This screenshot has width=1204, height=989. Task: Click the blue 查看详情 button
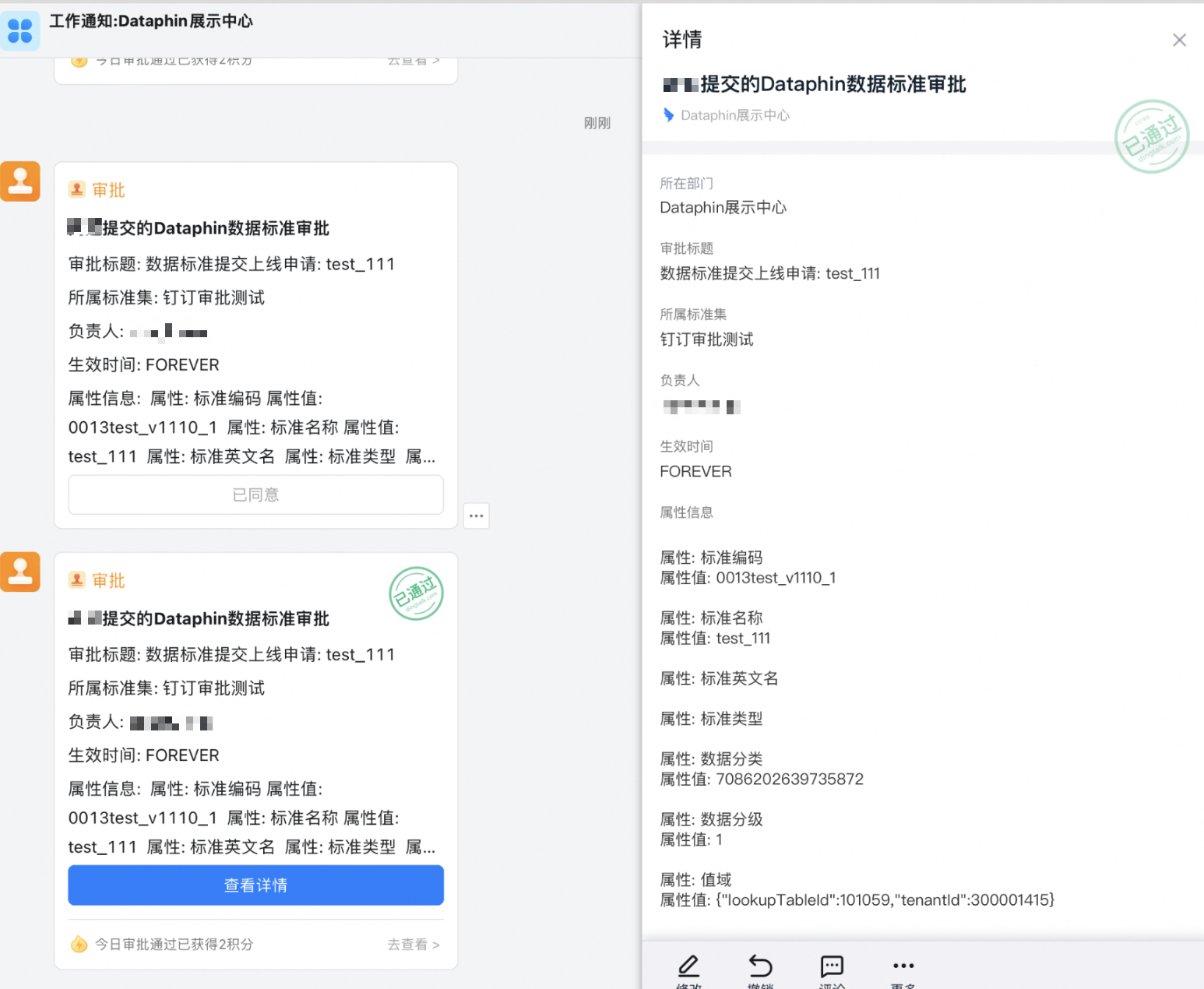pos(255,885)
